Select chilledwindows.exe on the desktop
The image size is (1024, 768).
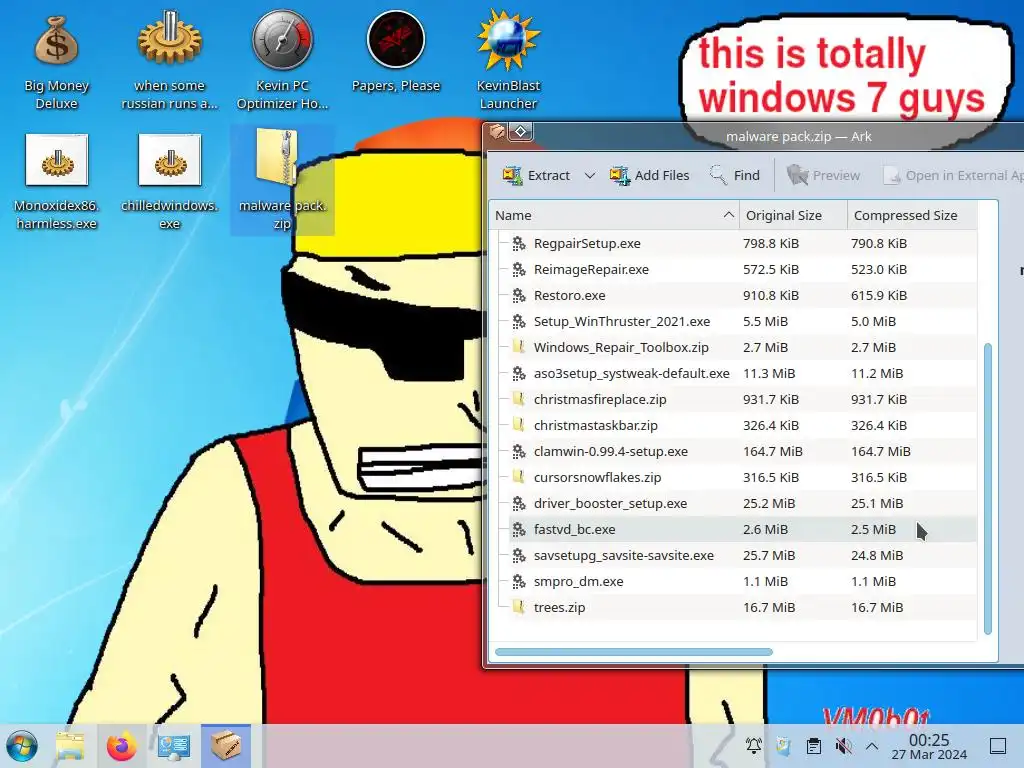click(x=169, y=182)
